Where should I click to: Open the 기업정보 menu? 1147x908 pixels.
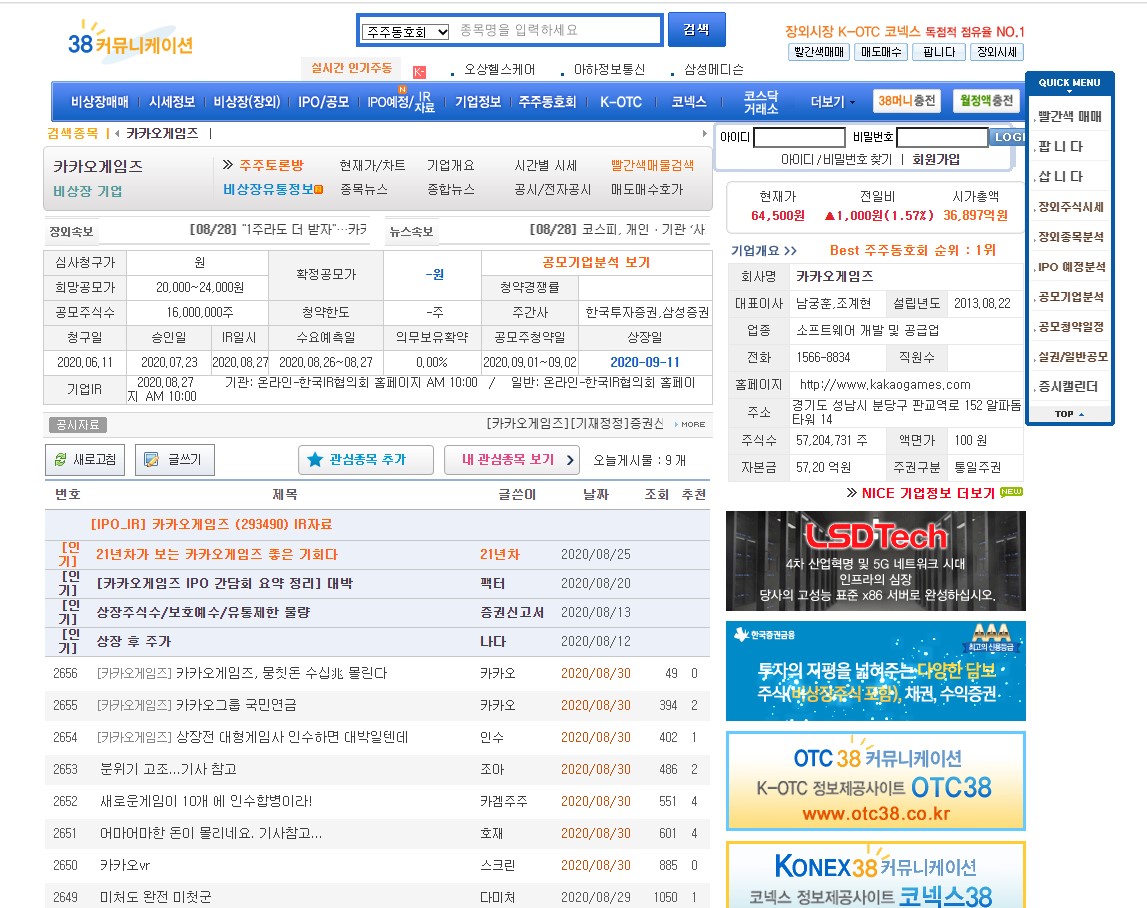[478, 102]
